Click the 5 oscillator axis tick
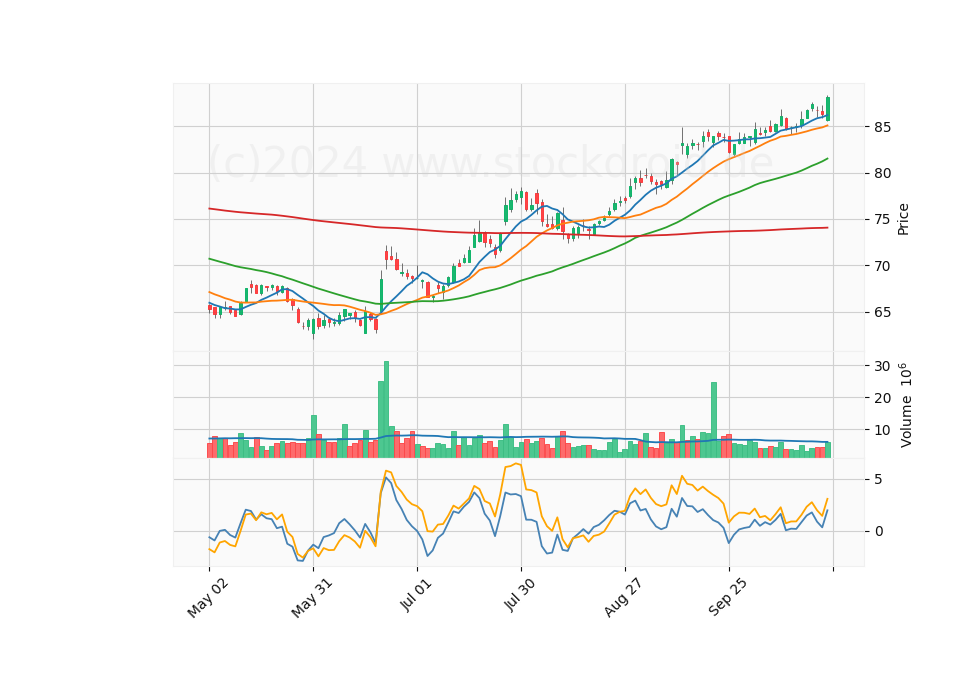This screenshot has width=960, height=690. 879,479
